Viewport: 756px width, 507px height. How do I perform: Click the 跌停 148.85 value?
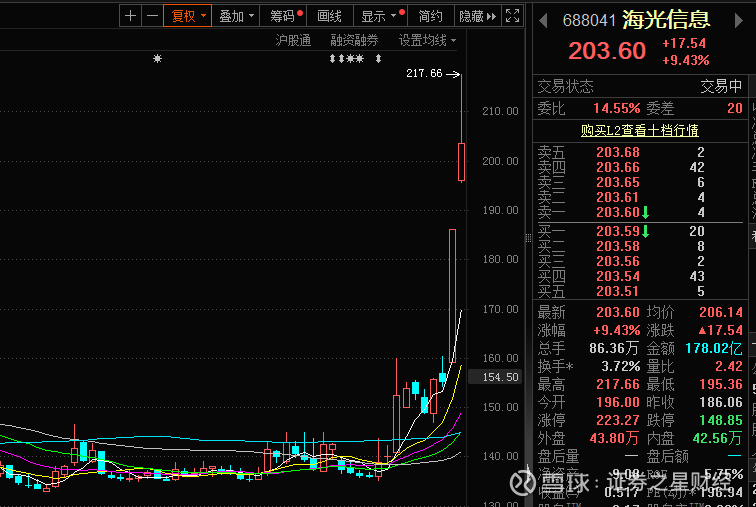(x=721, y=420)
